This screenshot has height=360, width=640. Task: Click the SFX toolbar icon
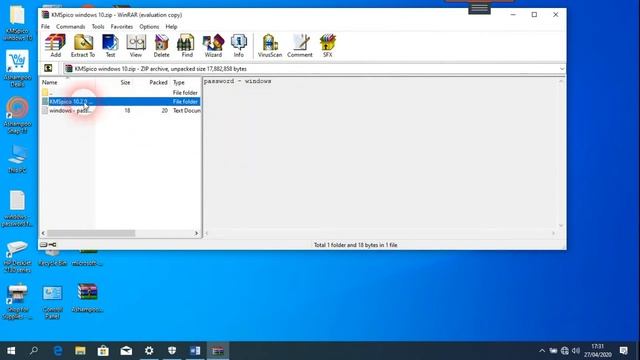coord(328,45)
